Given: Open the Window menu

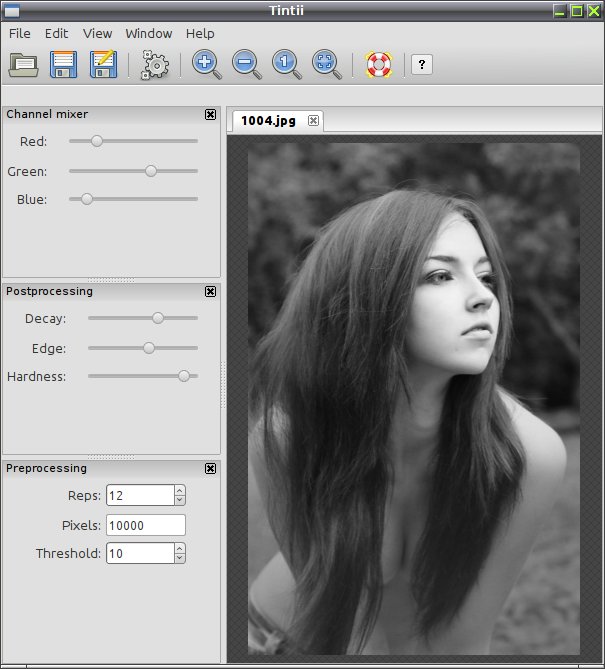Looking at the screenshot, I should [x=148, y=34].
